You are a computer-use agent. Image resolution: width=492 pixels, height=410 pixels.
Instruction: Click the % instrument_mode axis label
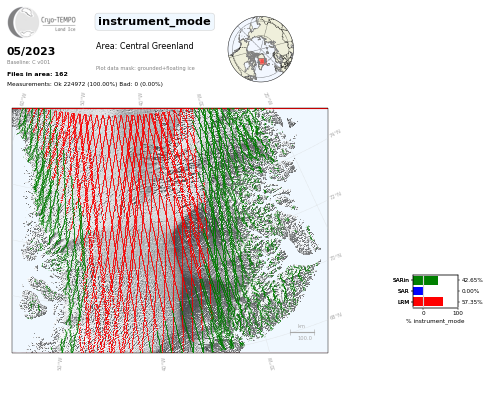click(x=435, y=321)
